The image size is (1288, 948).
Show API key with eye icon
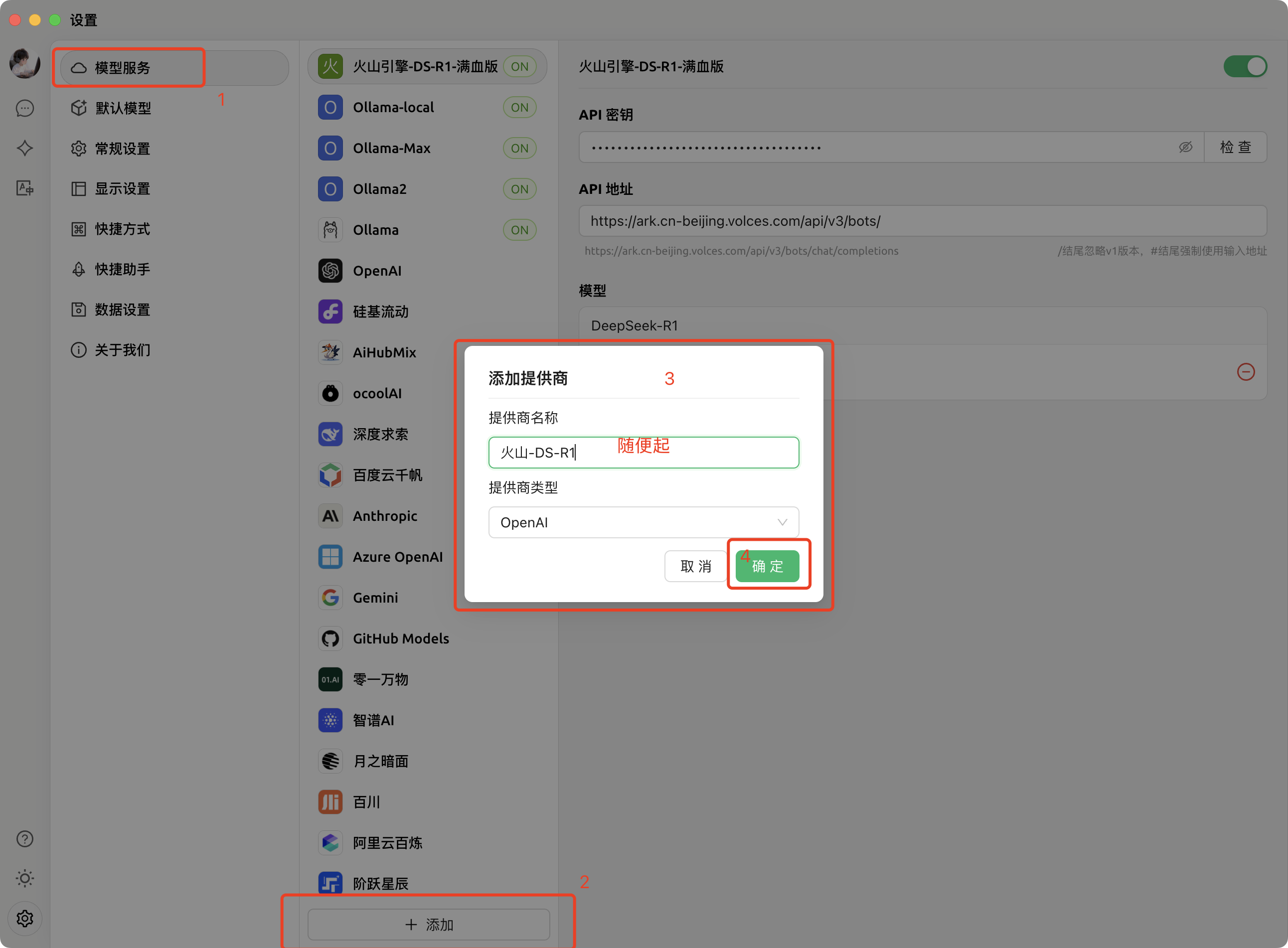[x=1185, y=148]
